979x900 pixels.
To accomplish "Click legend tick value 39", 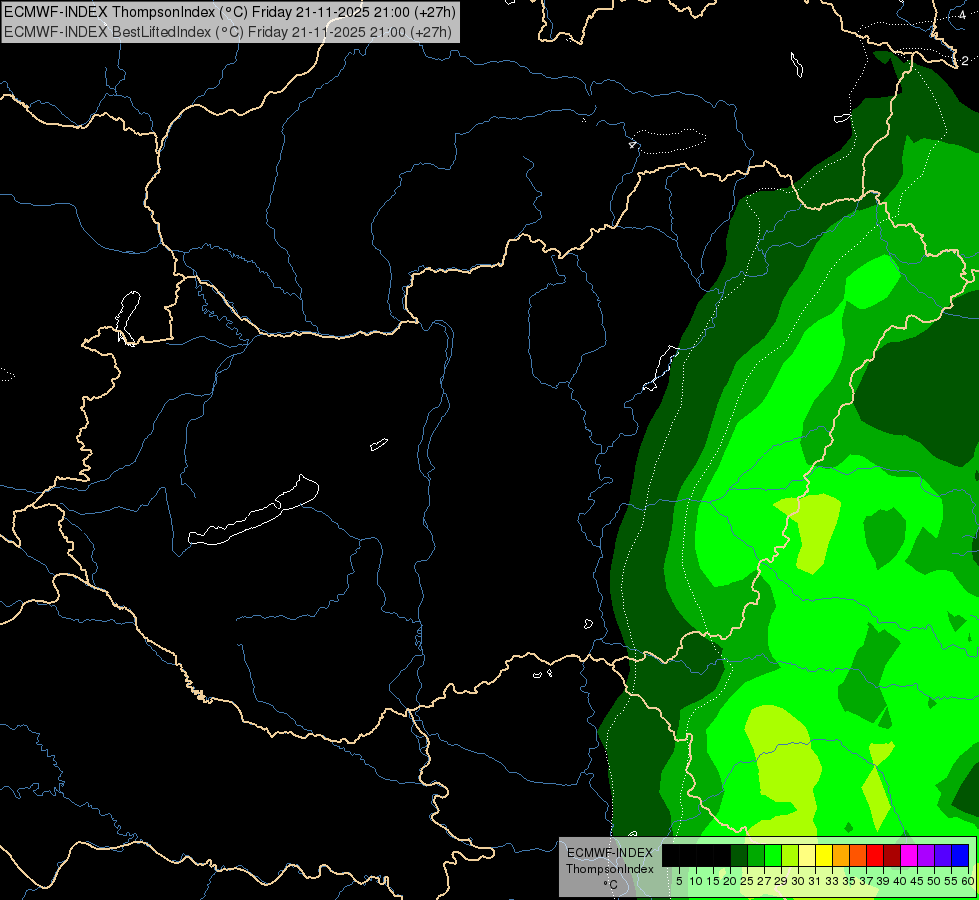I will (883, 881).
